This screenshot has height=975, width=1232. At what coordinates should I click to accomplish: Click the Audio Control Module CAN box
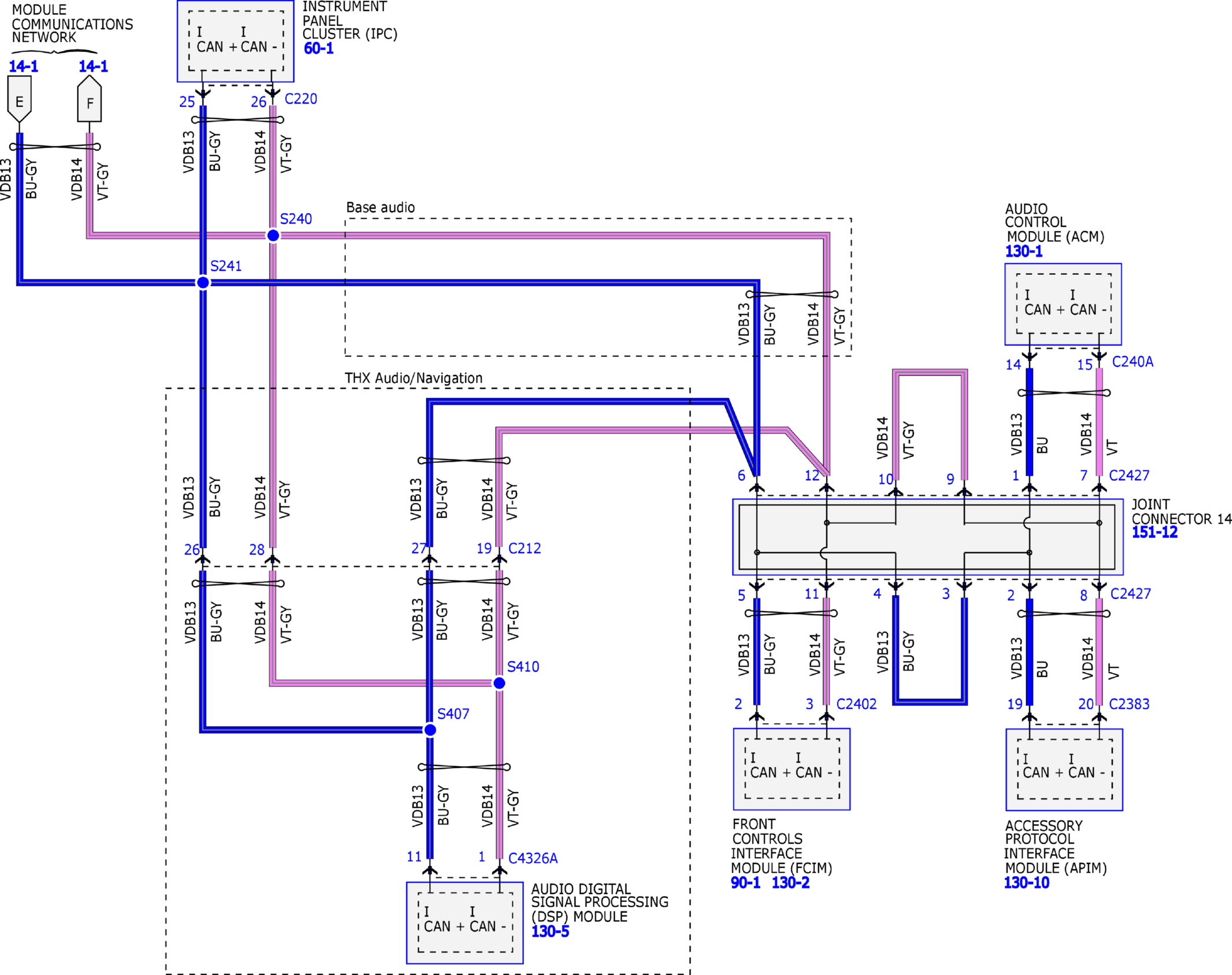click(1063, 304)
